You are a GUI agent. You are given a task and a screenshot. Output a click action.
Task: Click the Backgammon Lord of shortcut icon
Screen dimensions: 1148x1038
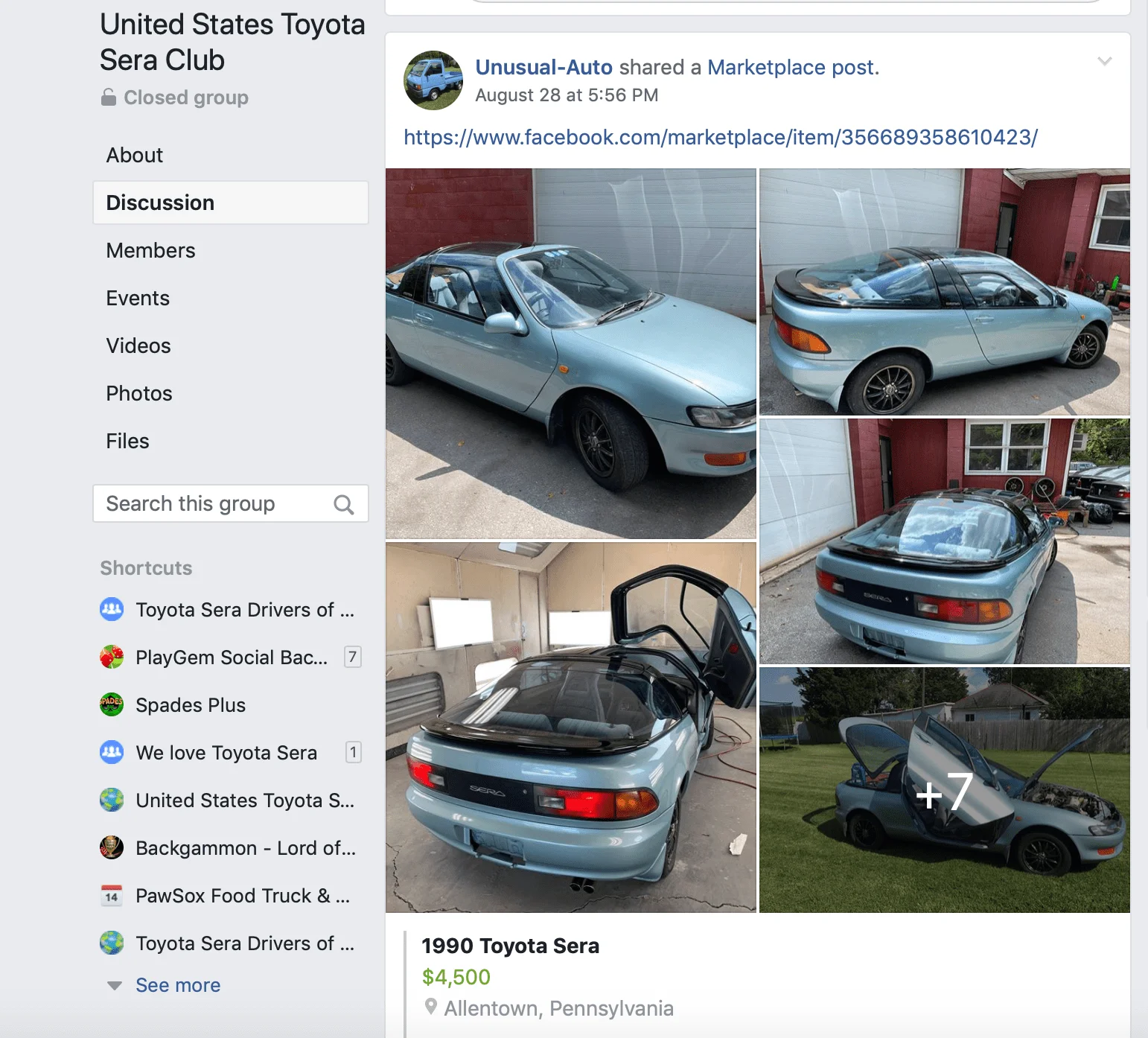coord(112,847)
